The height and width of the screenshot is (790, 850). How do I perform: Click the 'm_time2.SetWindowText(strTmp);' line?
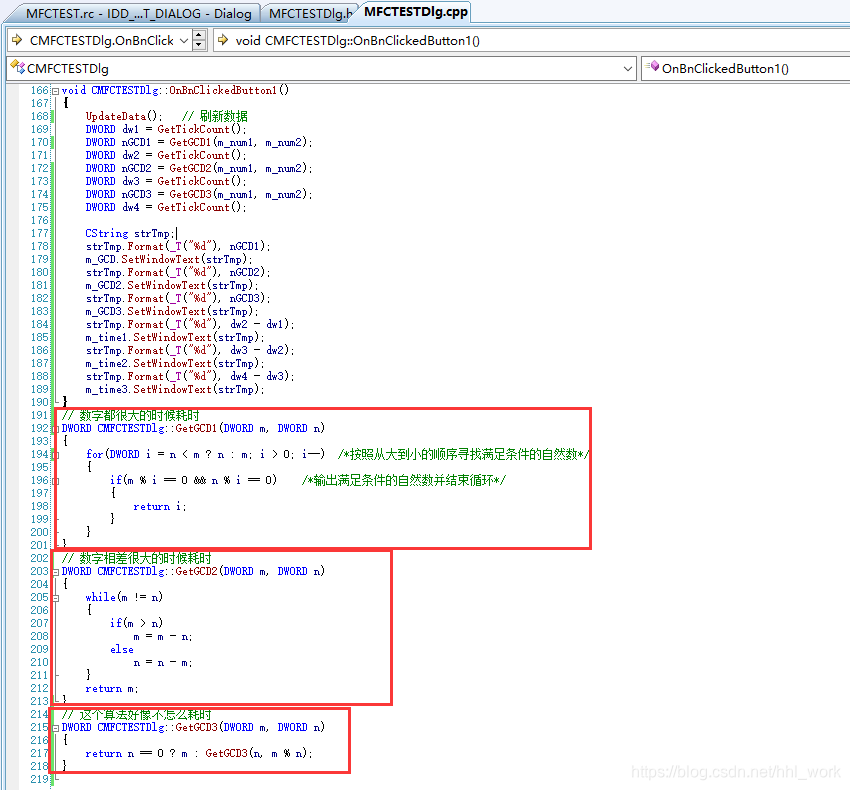pos(175,363)
